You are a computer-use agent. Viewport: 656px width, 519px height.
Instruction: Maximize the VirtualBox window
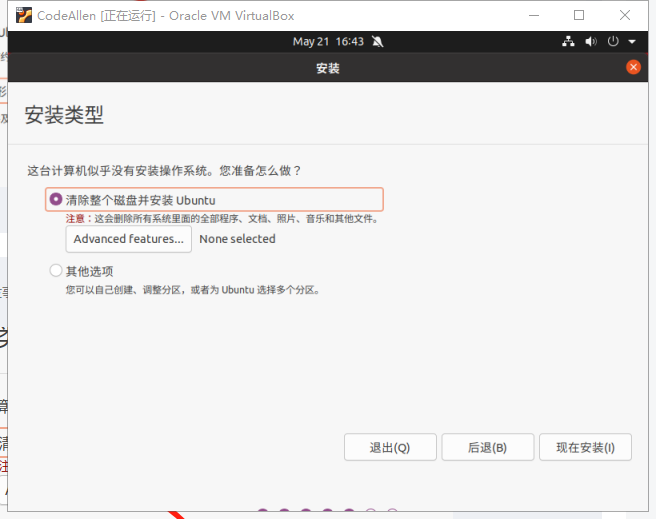click(x=579, y=15)
